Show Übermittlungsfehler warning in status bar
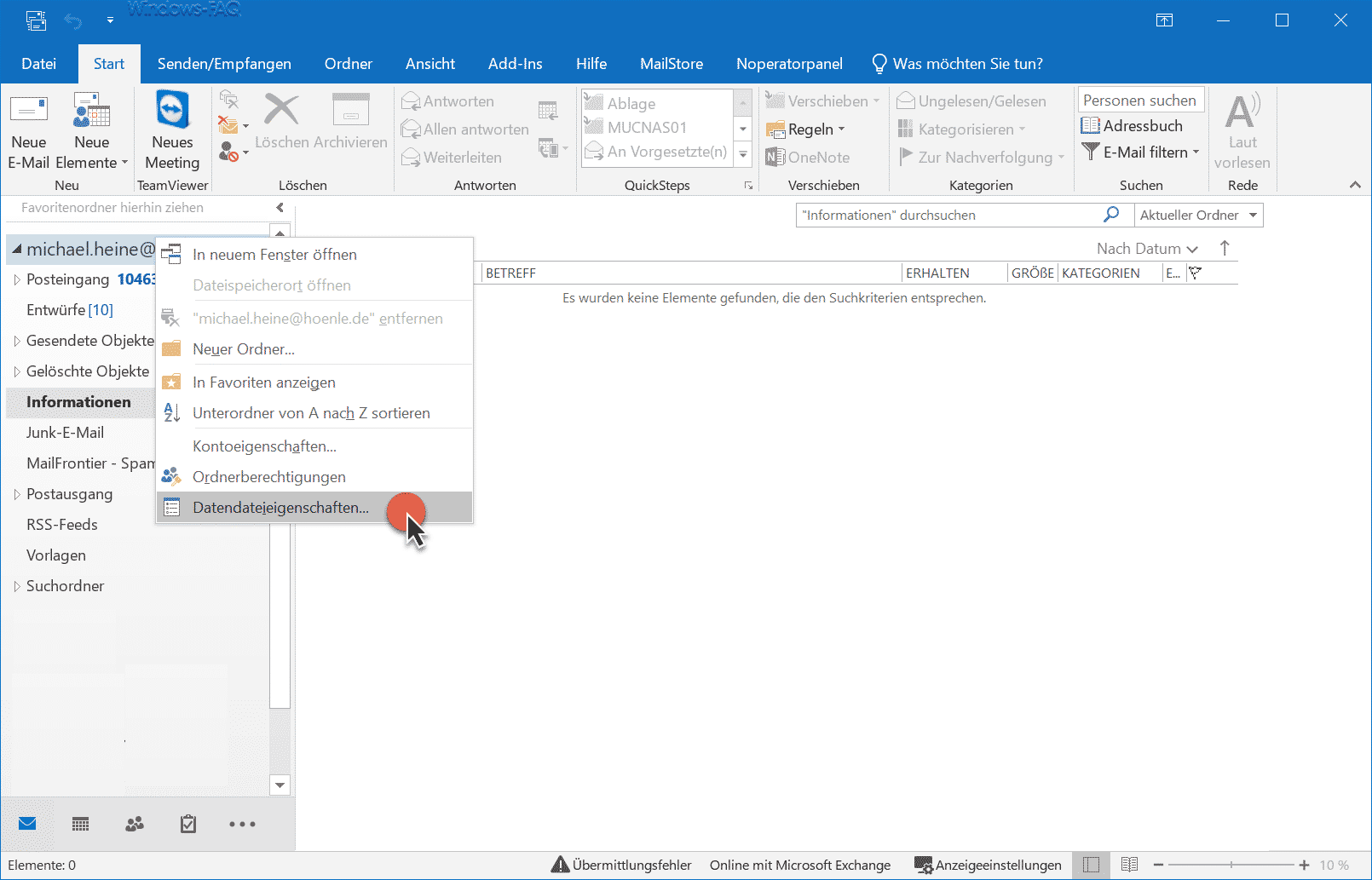 click(x=621, y=866)
